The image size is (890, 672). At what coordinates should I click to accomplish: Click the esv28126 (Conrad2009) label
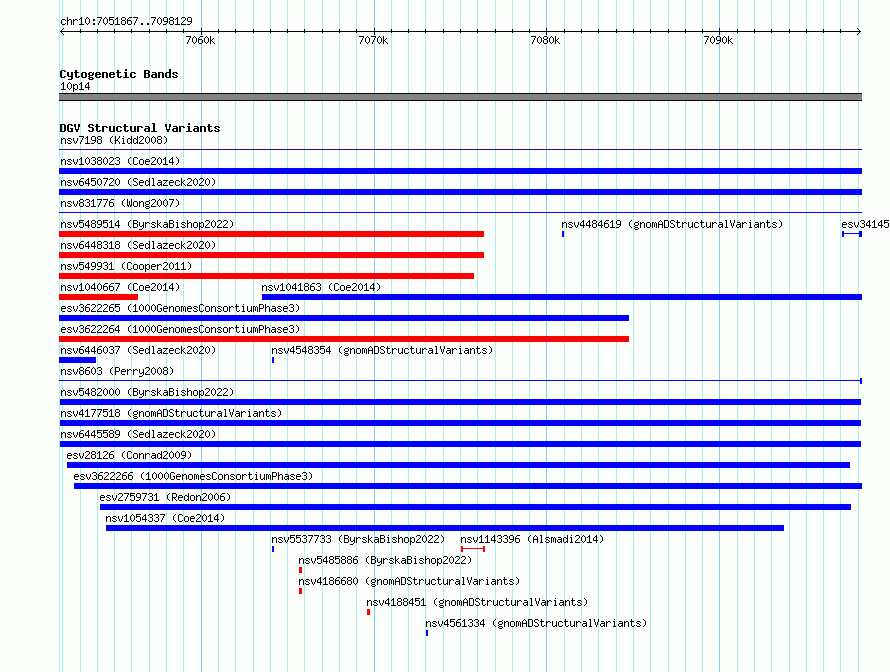pos(129,455)
